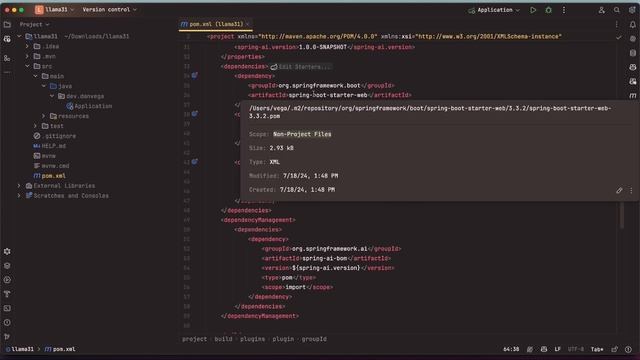640x360 pixels.
Task: Click plugins breadcrumb in editor footer
Action: pos(252,339)
